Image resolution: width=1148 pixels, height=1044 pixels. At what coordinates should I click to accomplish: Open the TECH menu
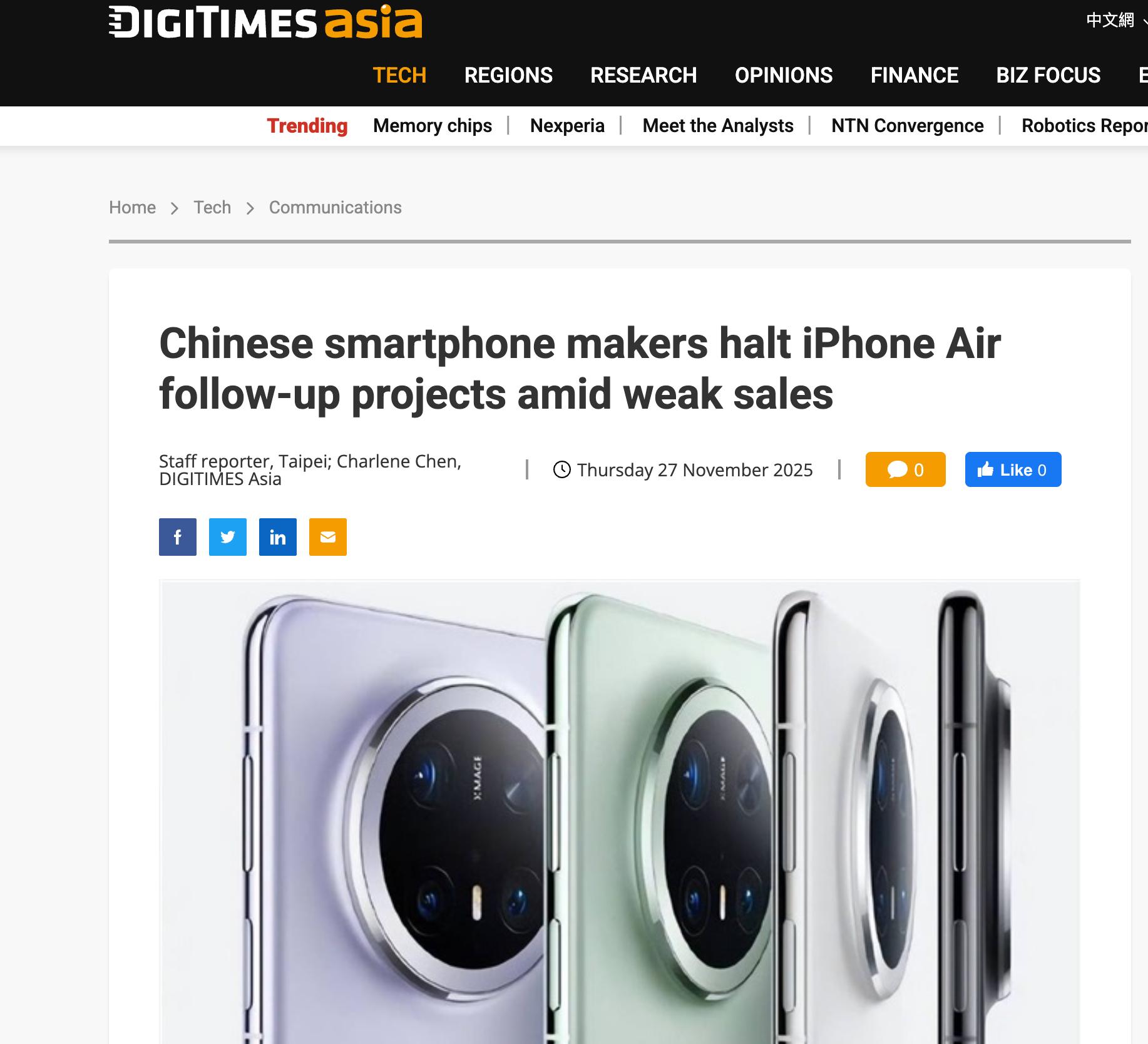pyautogui.click(x=399, y=75)
